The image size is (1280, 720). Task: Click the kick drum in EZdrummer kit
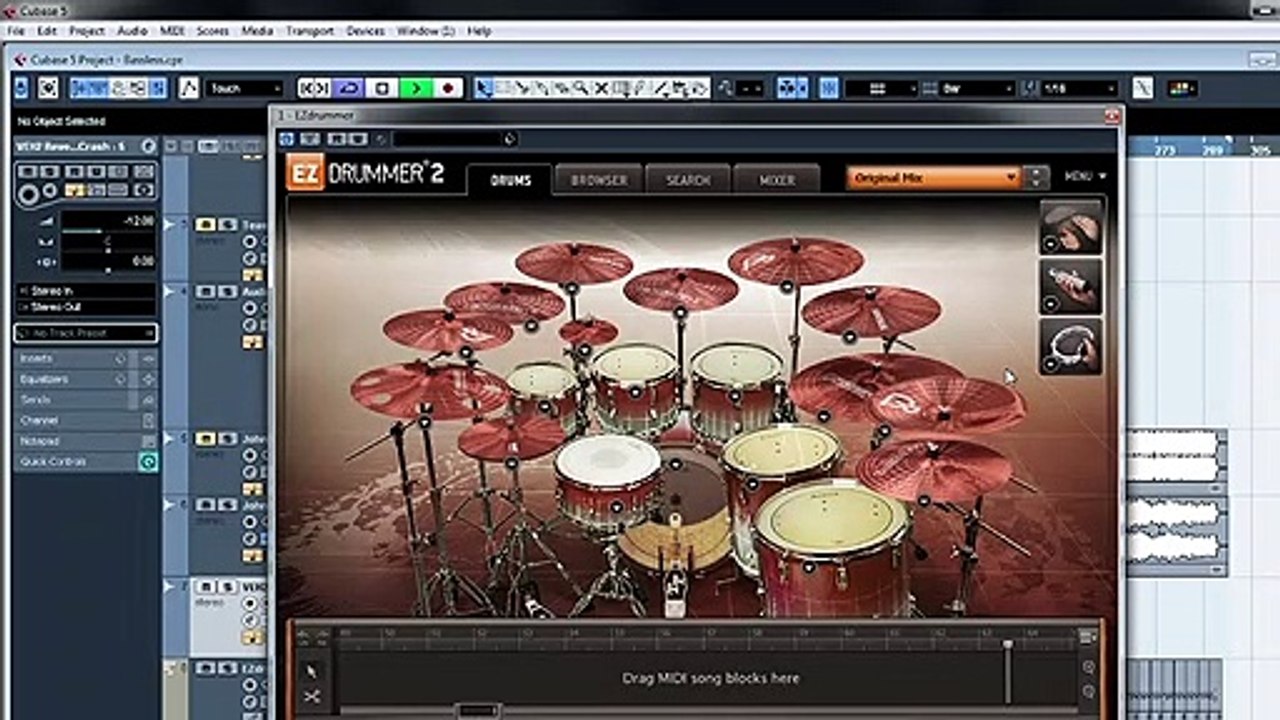pos(676,510)
